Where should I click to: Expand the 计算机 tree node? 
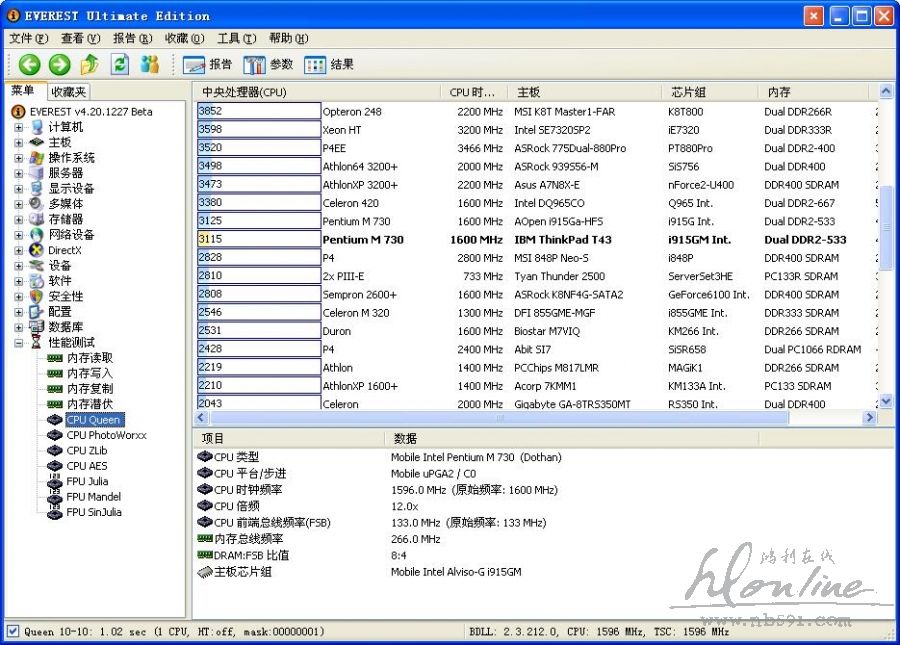coord(19,127)
